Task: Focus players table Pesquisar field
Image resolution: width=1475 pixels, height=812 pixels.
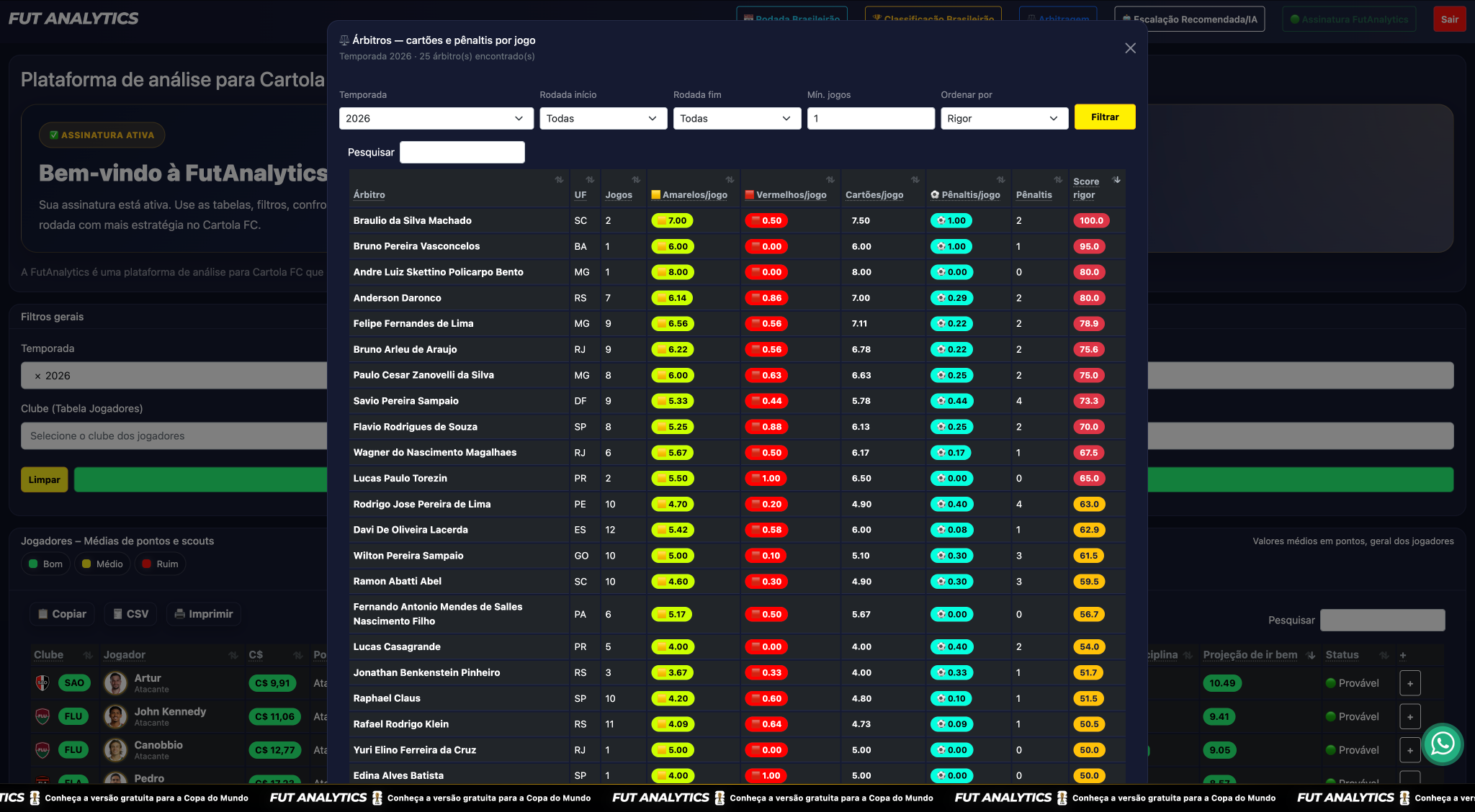Action: tap(1382, 620)
